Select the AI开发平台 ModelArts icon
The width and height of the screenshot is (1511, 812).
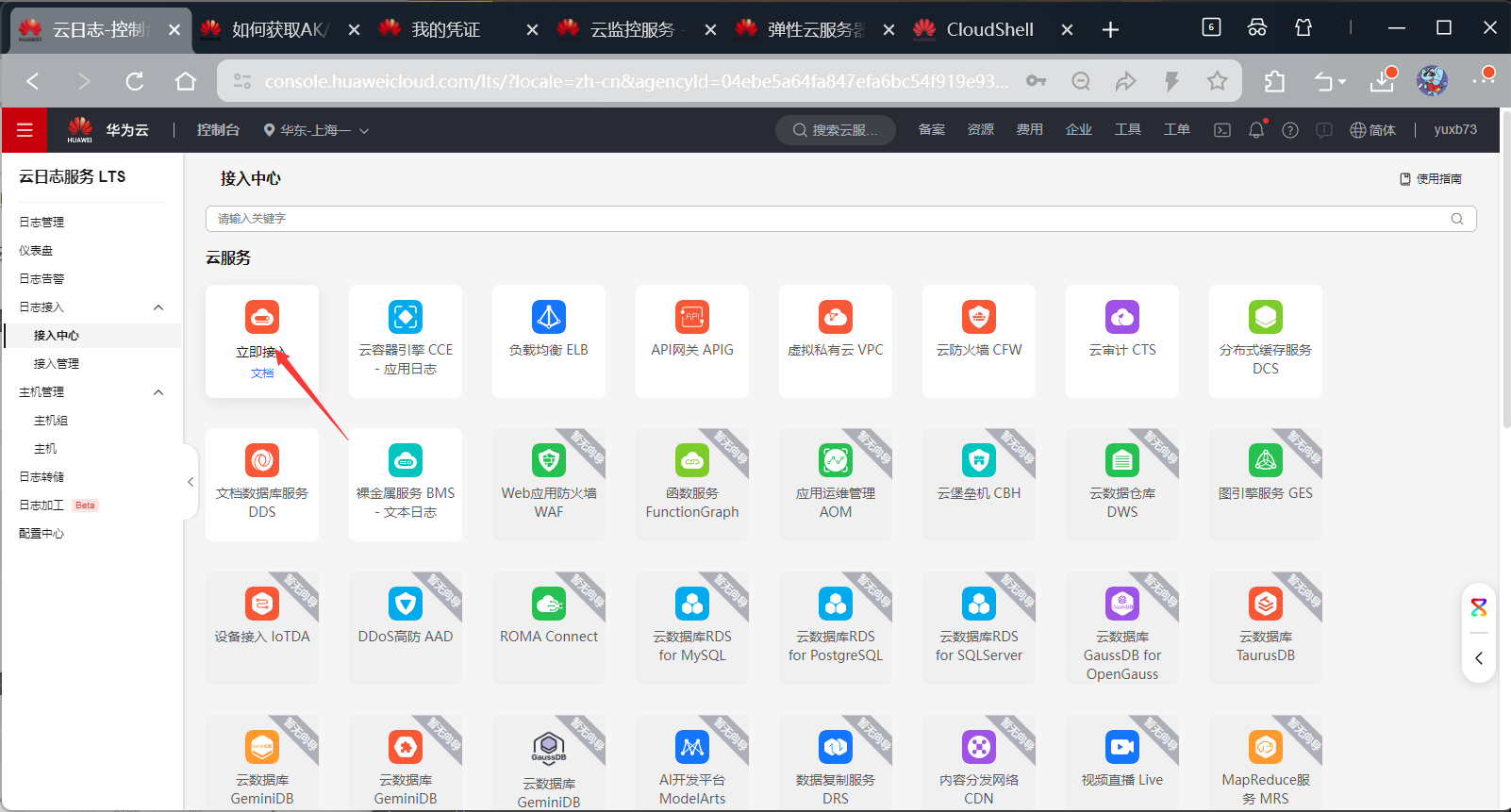click(x=692, y=747)
